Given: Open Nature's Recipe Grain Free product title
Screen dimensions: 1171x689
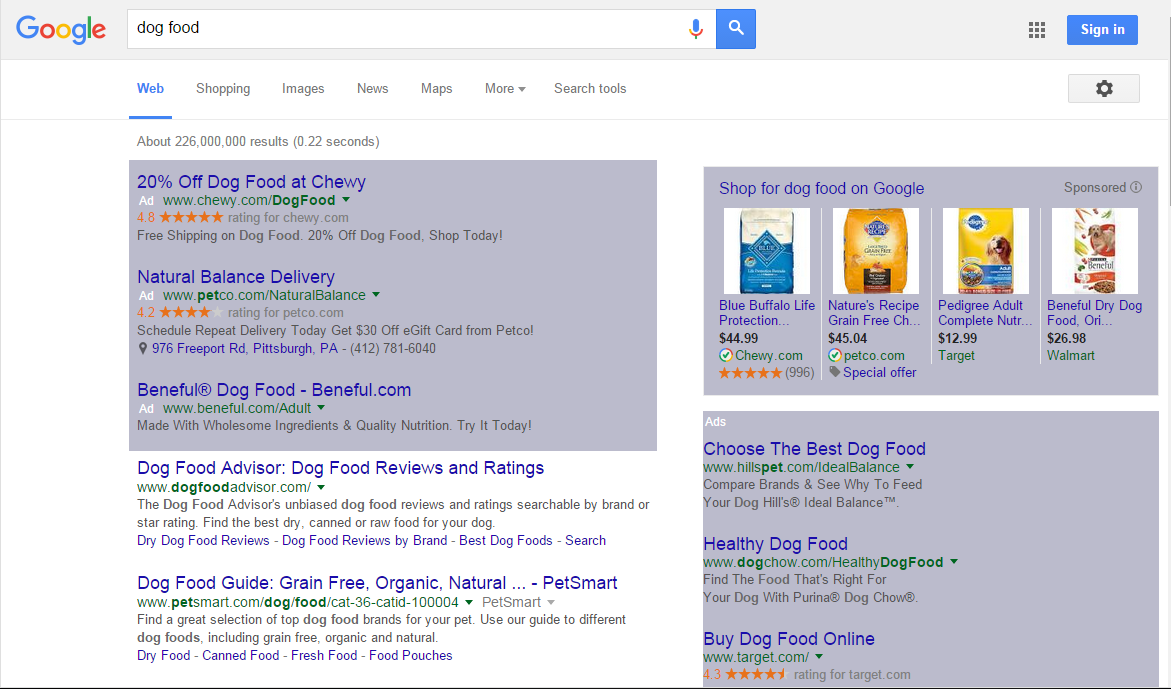Looking at the screenshot, I should 874,313.
